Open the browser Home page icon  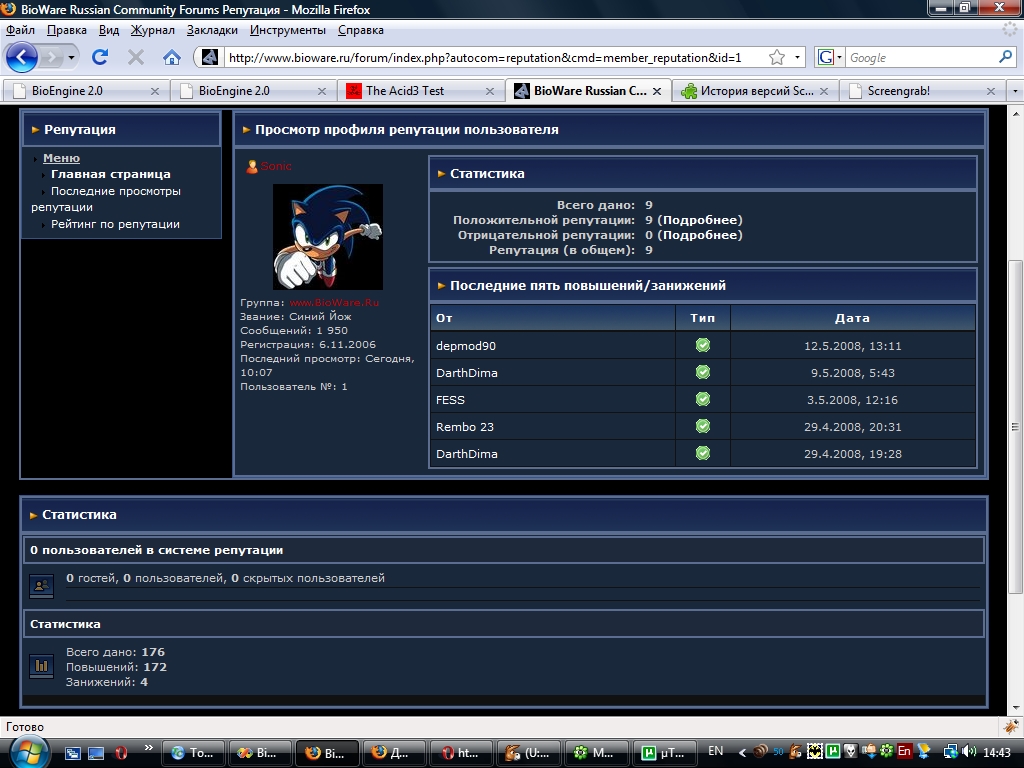(172, 57)
